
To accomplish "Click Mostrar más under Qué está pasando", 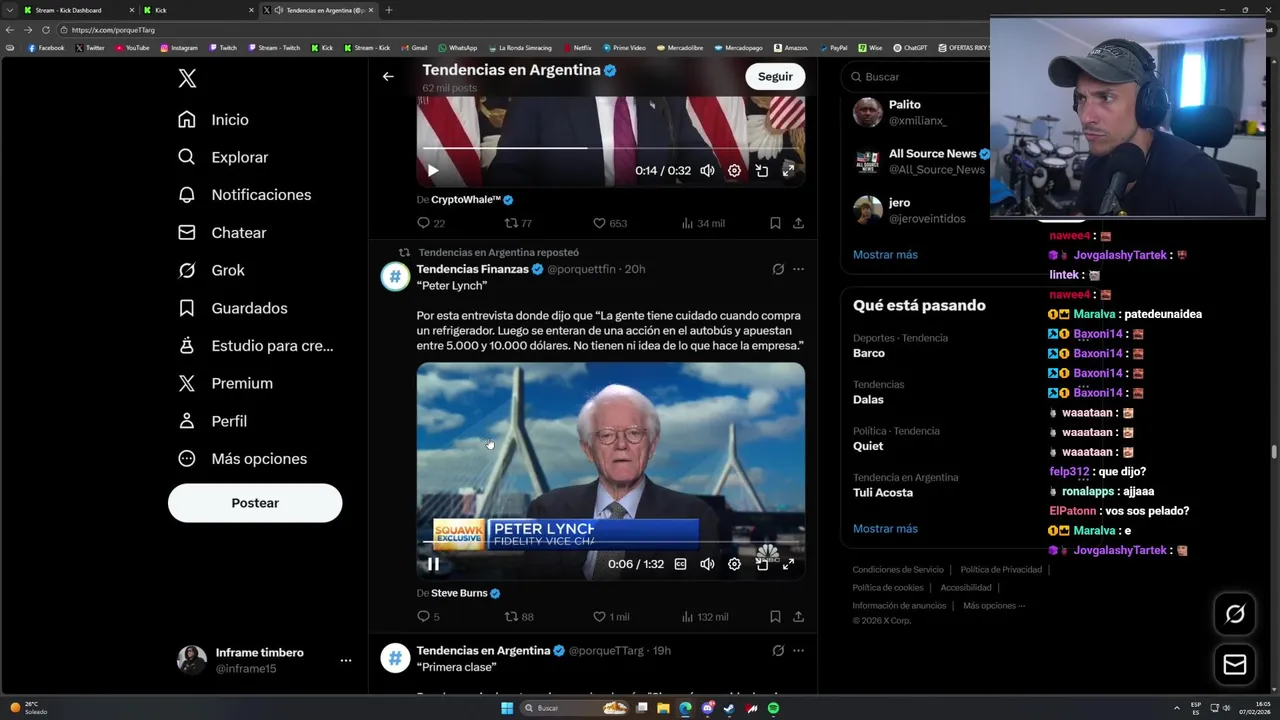I will 885,529.
